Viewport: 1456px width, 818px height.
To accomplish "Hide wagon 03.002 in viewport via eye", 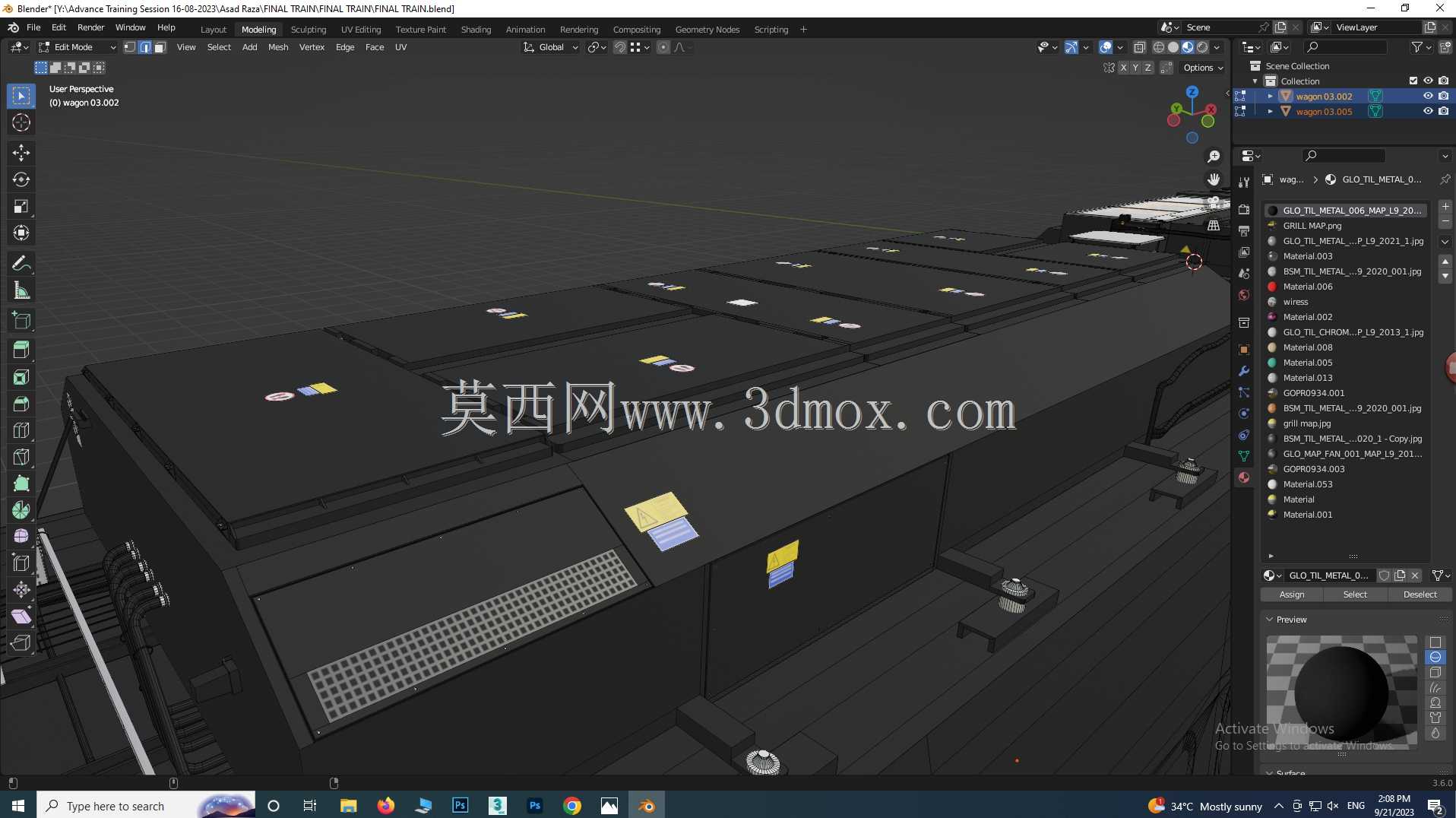I will 1428,96.
